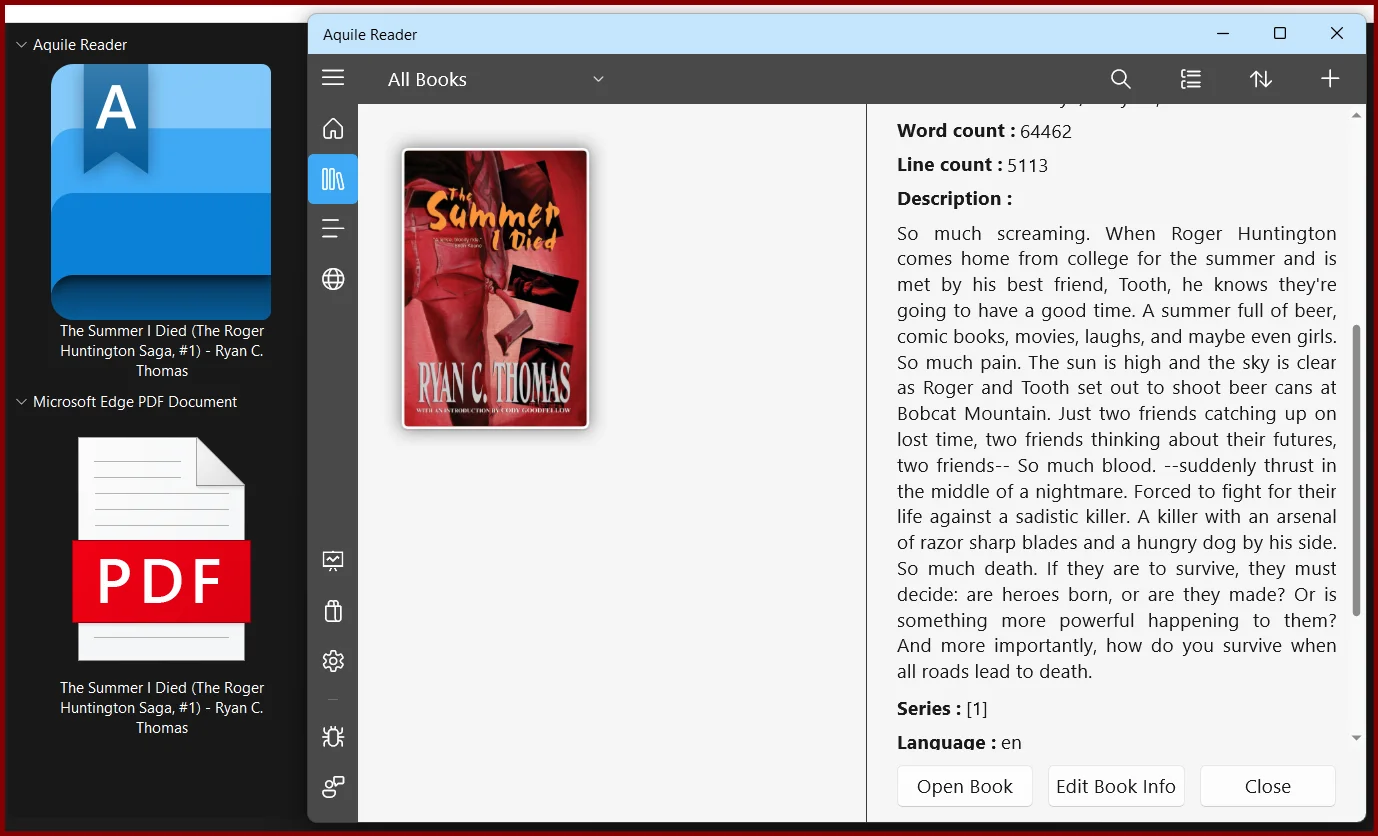
Task: Maximize the Aquile Reader window
Action: coord(1280,33)
